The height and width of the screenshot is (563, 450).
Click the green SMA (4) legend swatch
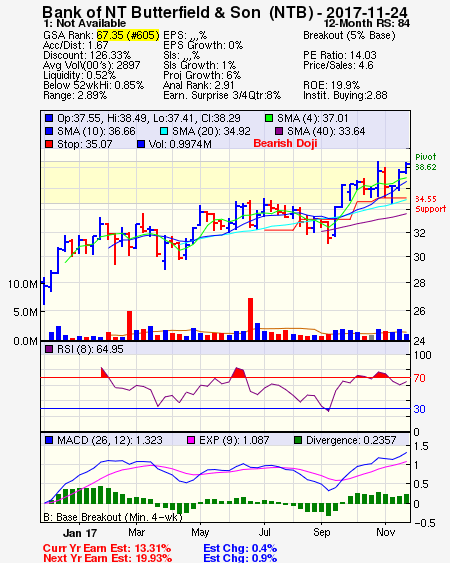[269, 118]
